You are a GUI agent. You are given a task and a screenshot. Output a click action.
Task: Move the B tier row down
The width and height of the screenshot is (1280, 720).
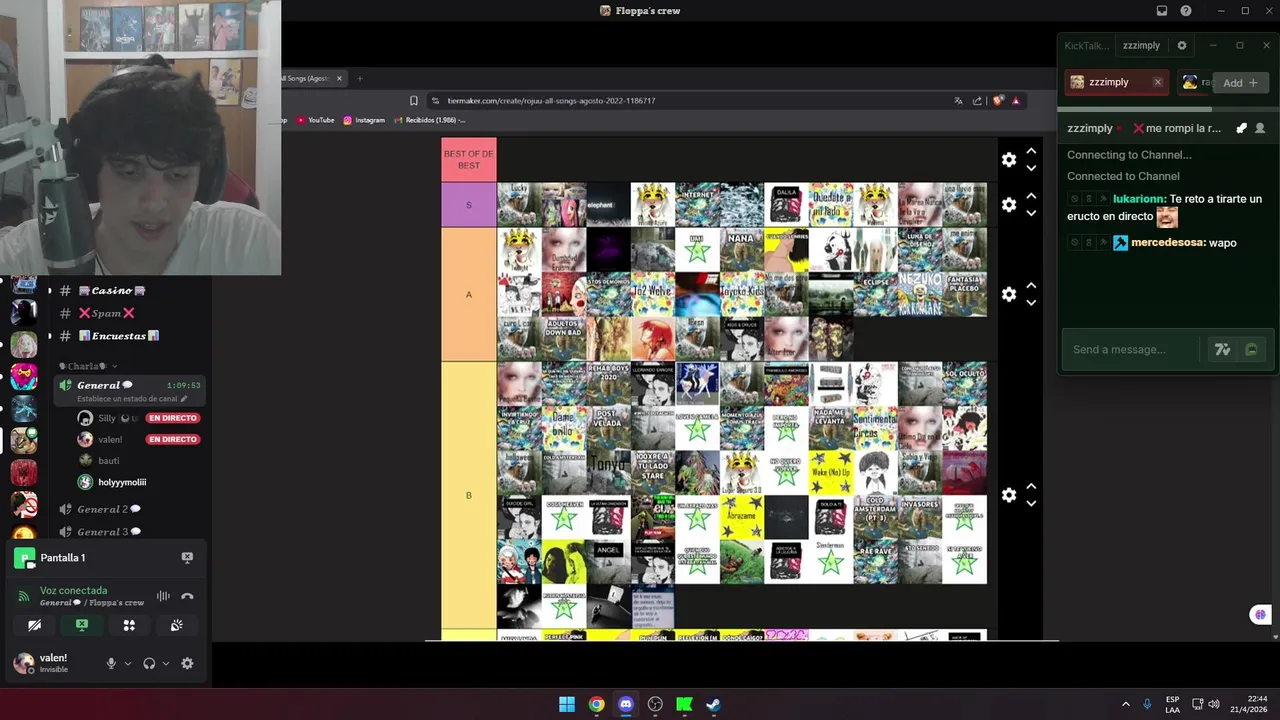[1031, 504]
